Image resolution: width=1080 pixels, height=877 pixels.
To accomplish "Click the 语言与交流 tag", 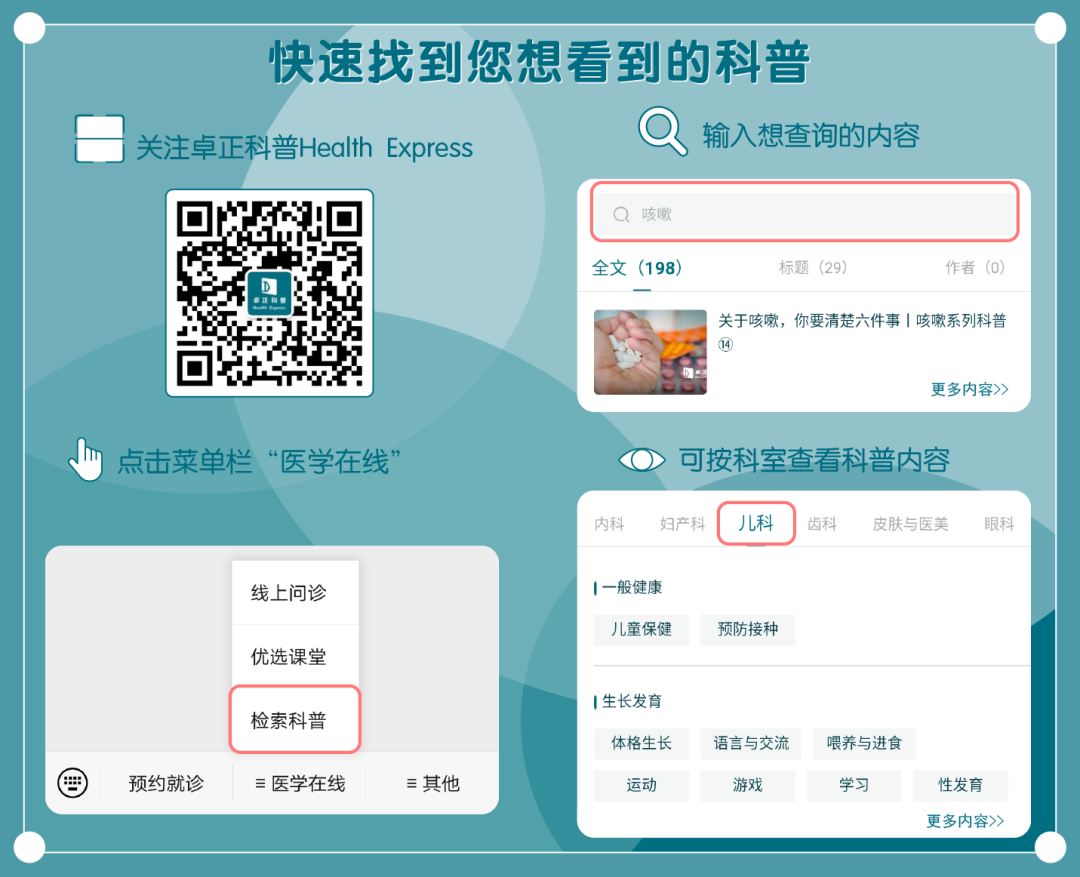I will [751, 743].
